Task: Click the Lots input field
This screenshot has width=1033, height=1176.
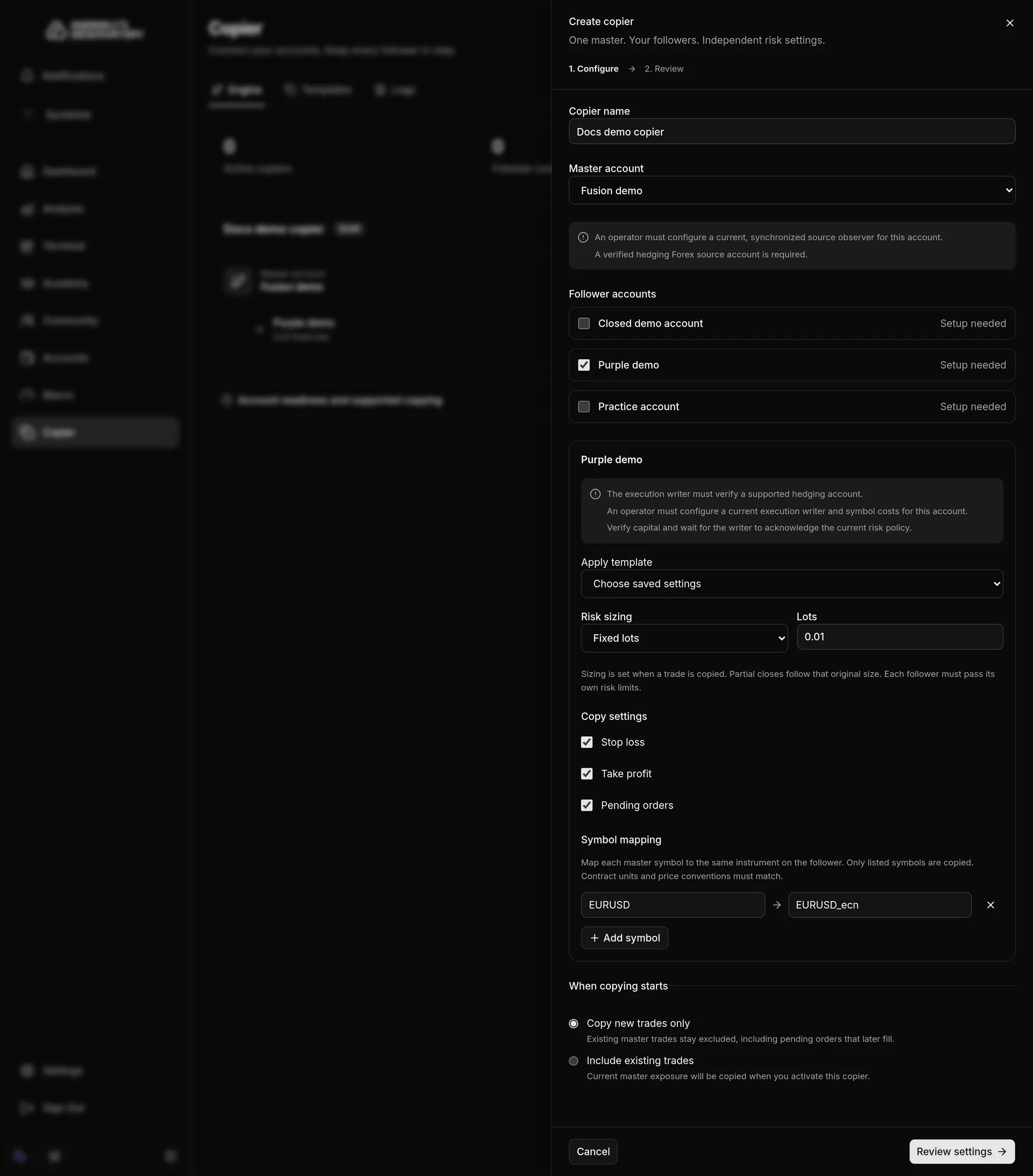Action: point(900,637)
